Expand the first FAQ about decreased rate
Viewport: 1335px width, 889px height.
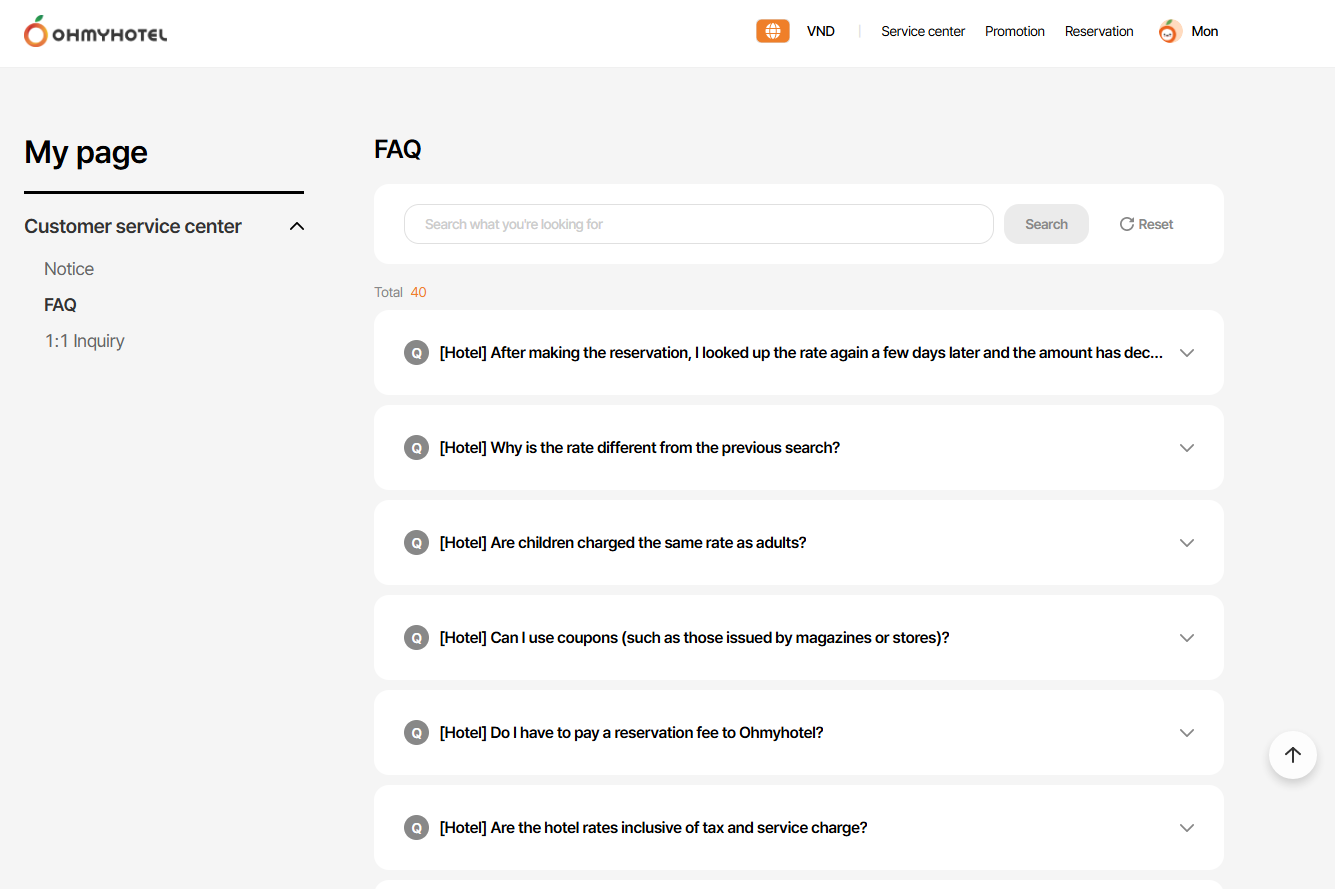coord(1187,353)
